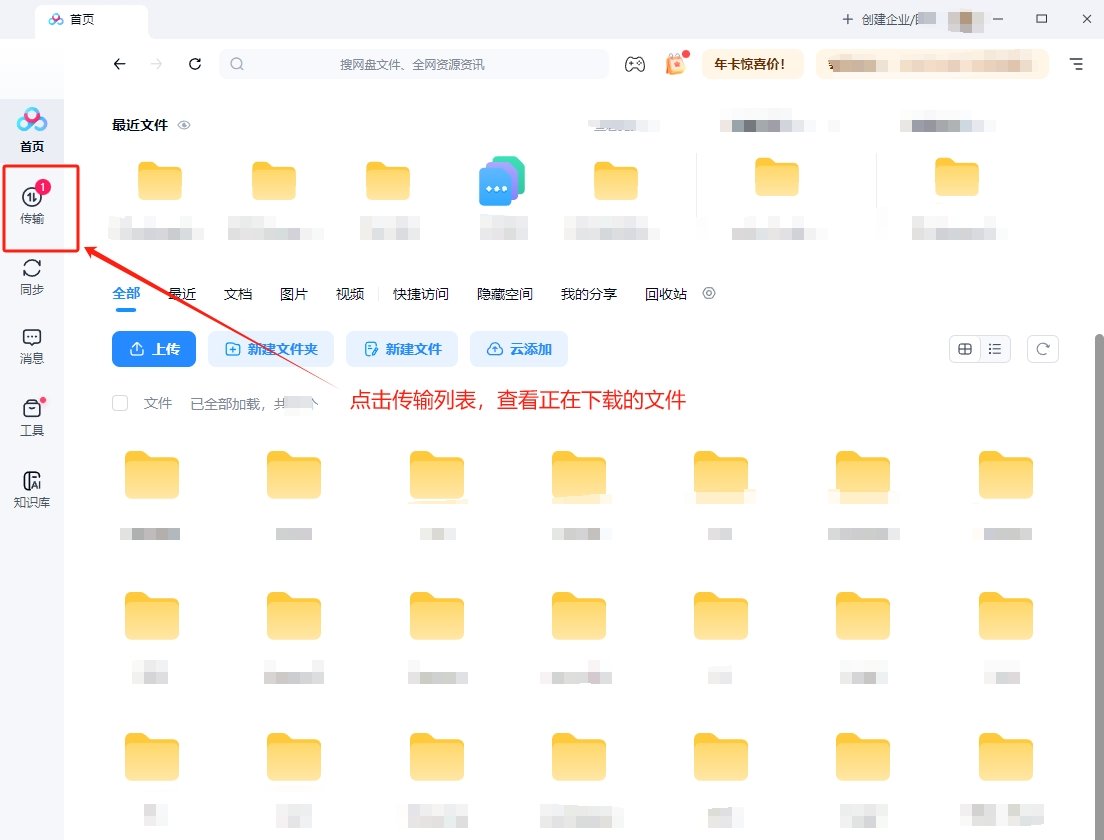Switch to the 回收站 tab
1104x840 pixels.
pyautogui.click(x=666, y=293)
